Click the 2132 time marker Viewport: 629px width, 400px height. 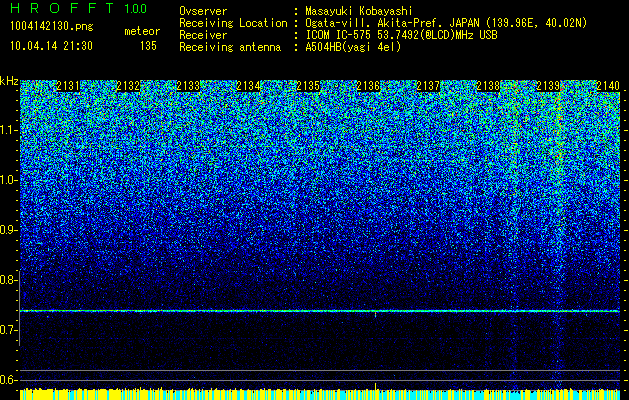pos(128,86)
